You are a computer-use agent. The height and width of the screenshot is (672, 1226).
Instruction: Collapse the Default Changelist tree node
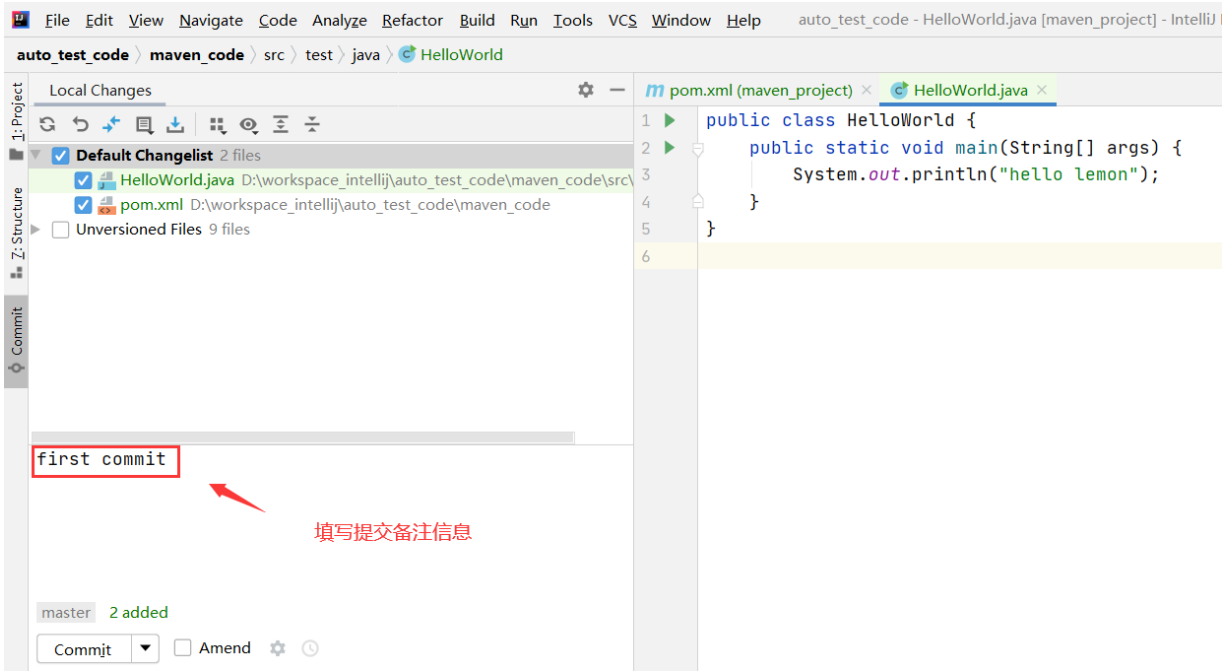click(37, 156)
